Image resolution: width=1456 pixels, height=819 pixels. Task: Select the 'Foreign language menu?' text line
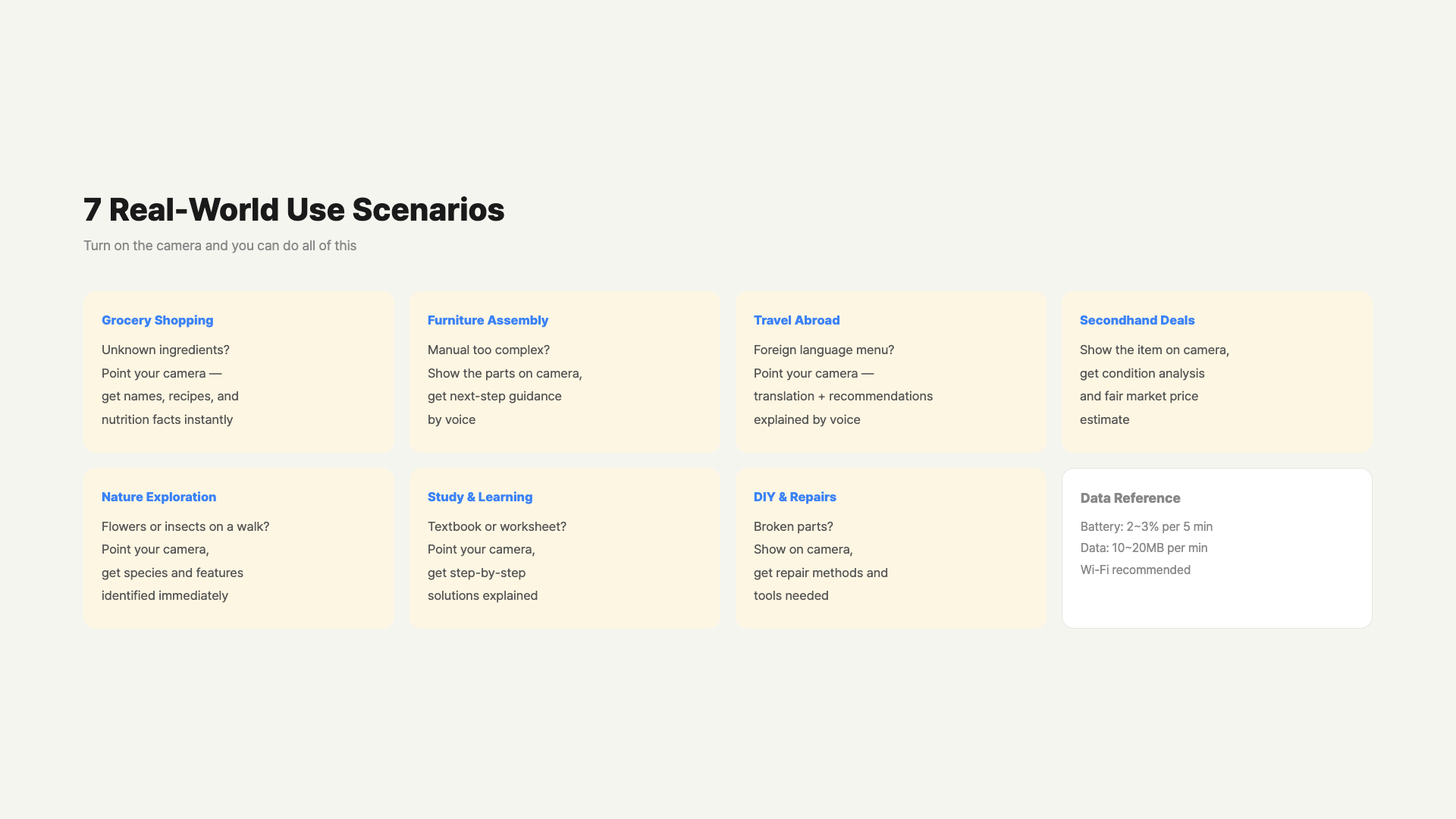[x=824, y=350]
